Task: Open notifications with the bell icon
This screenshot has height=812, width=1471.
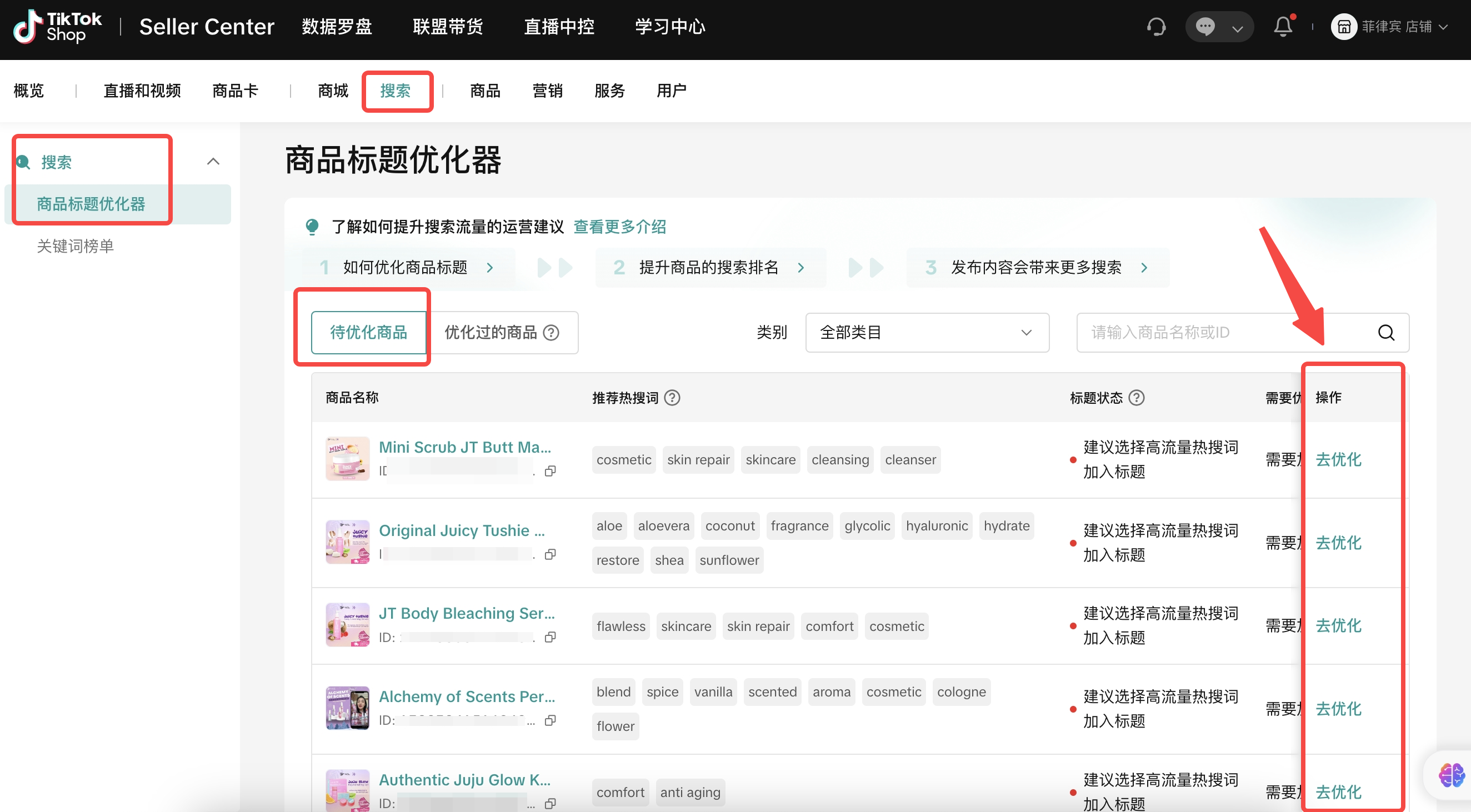Action: point(1283,26)
